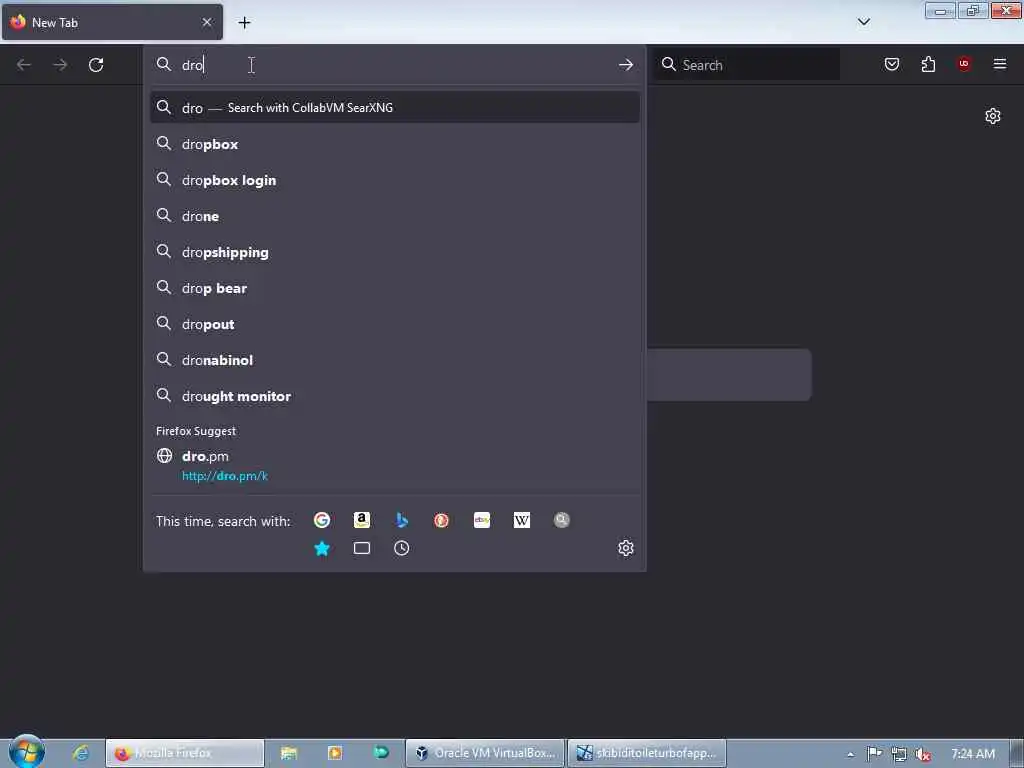Click the Go arrow in the address bar
This screenshot has width=1024, height=768.
click(x=626, y=65)
